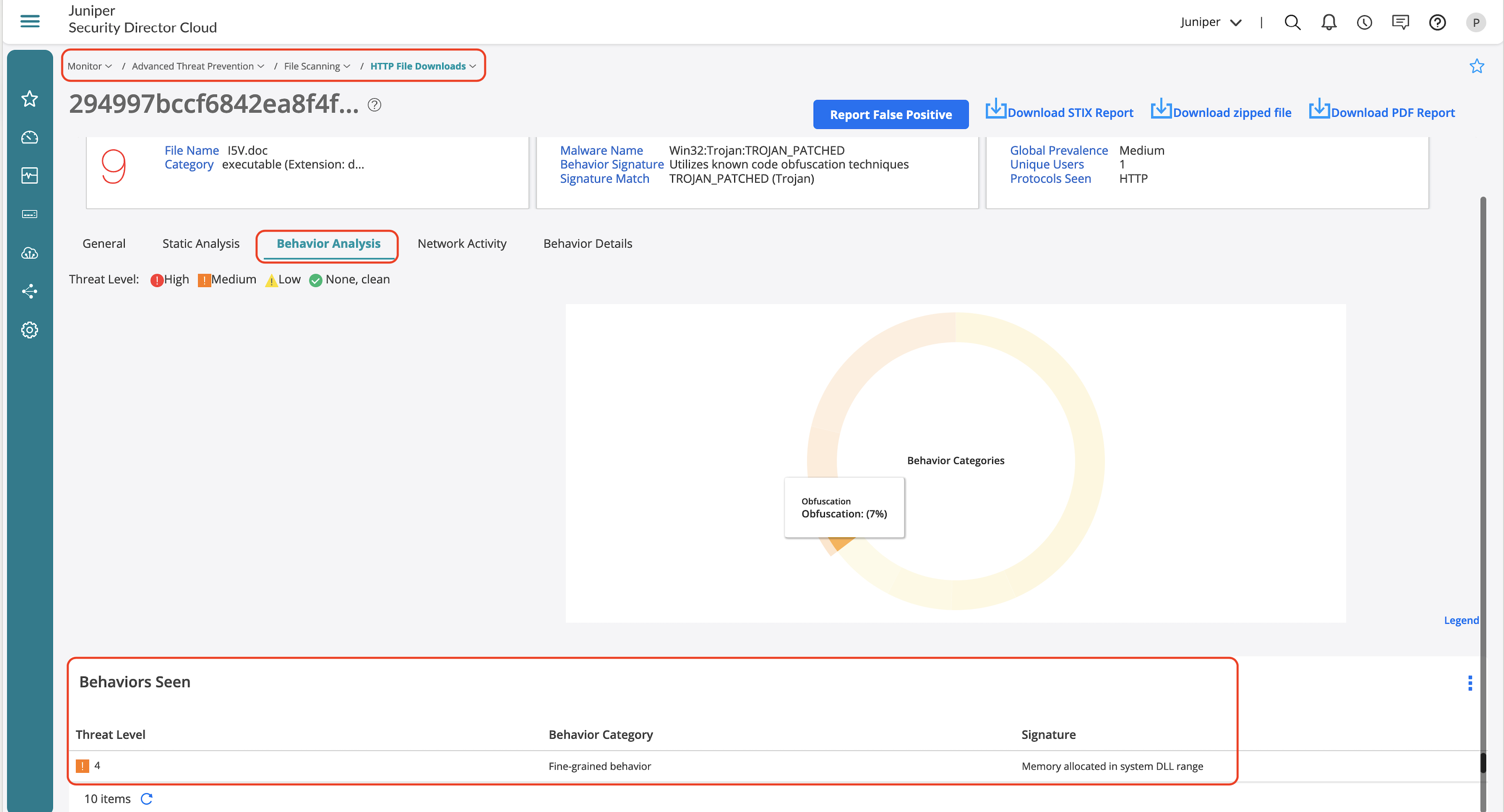The width and height of the screenshot is (1504, 812).
Task: Open the hamburger navigation menu
Action: click(x=30, y=21)
